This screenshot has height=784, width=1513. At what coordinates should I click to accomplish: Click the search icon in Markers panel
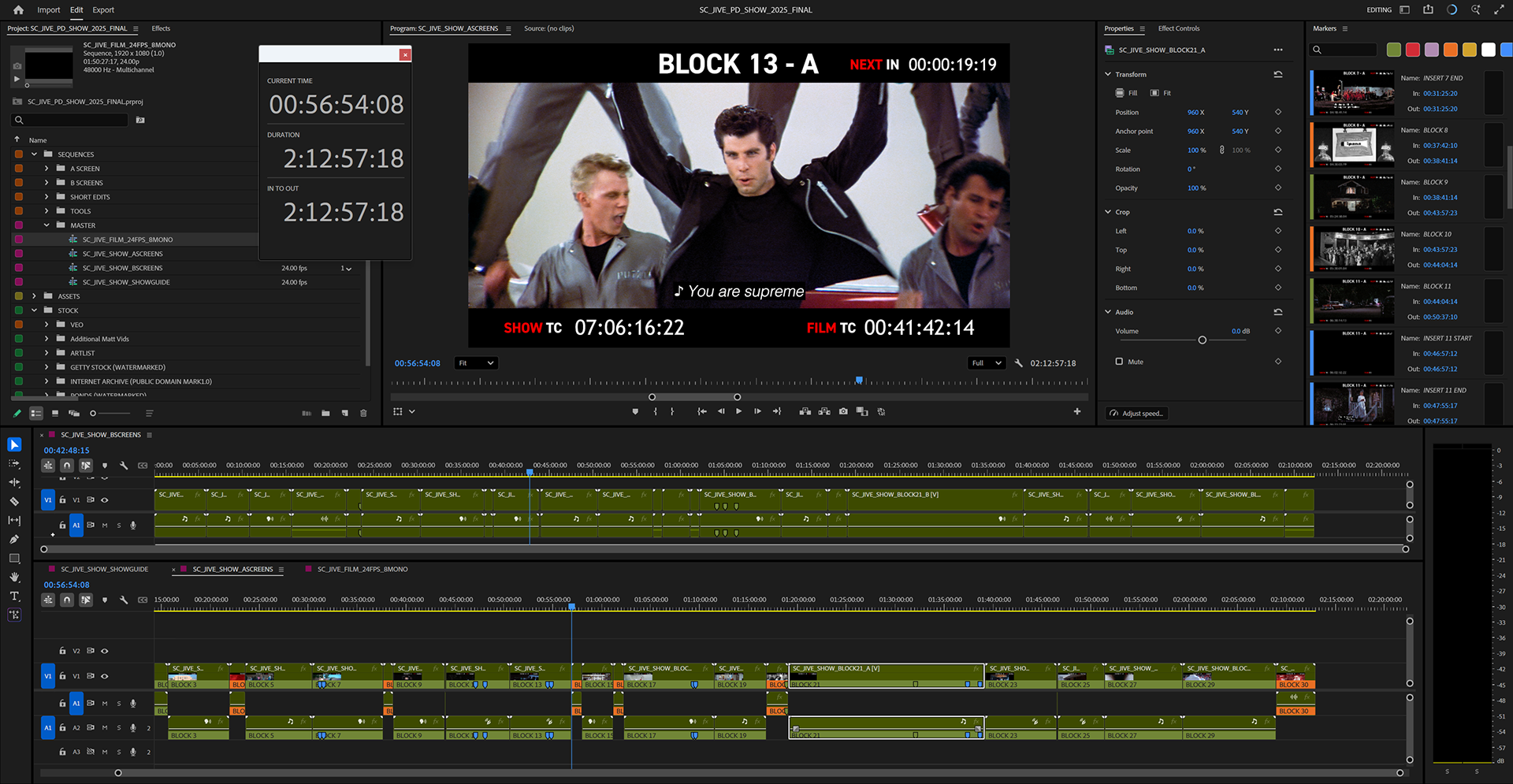point(1317,50)
